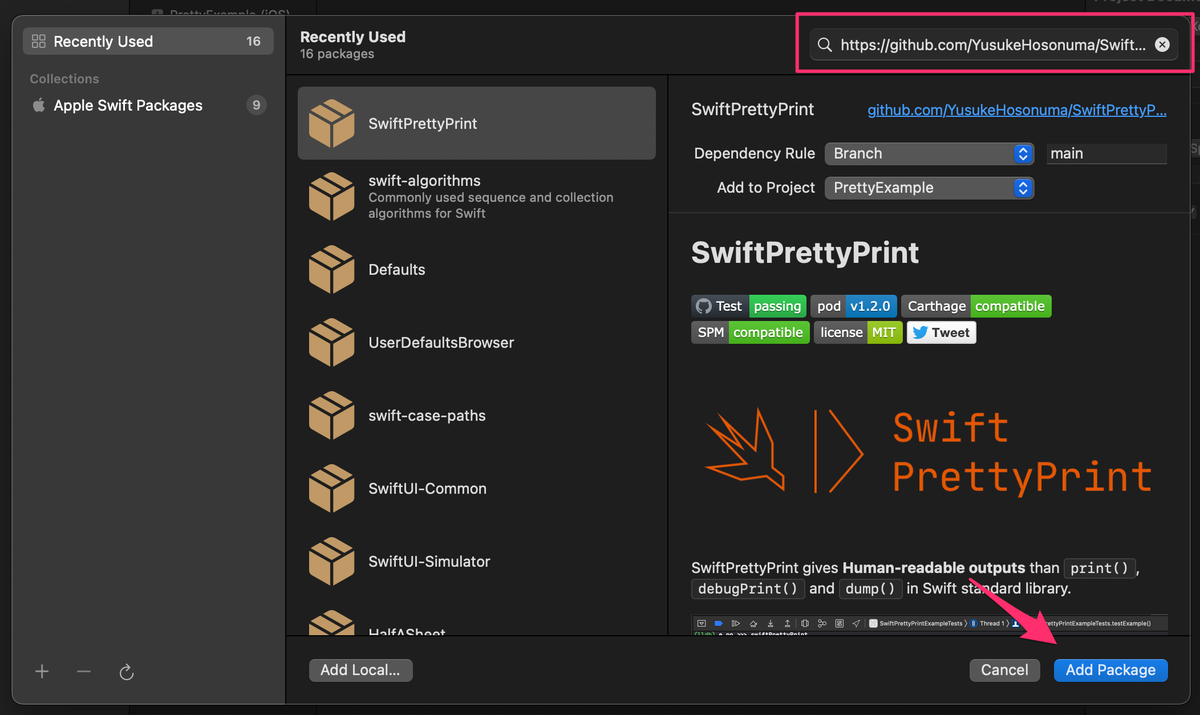Select the UserDefaultsBrowser package
Screen dimensions: 1200x715
[x=477, y=342]
